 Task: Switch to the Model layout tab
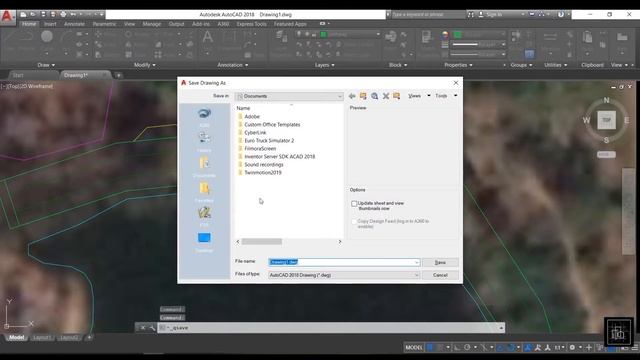pyautogui.click(x=16, y=338)
